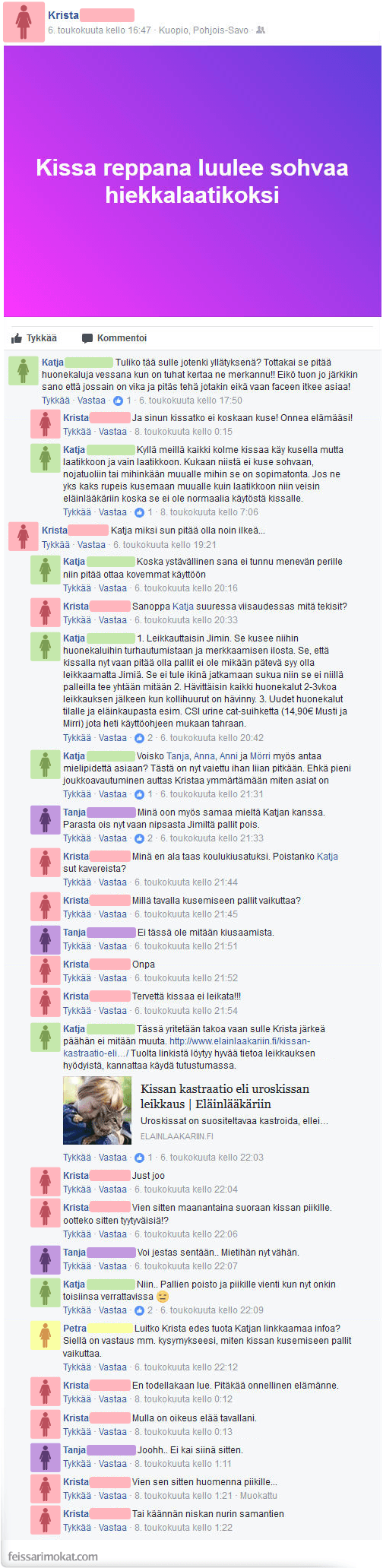Click the purple status post background
Viewport: 383px width, 1568px height.
coord(192,181)
